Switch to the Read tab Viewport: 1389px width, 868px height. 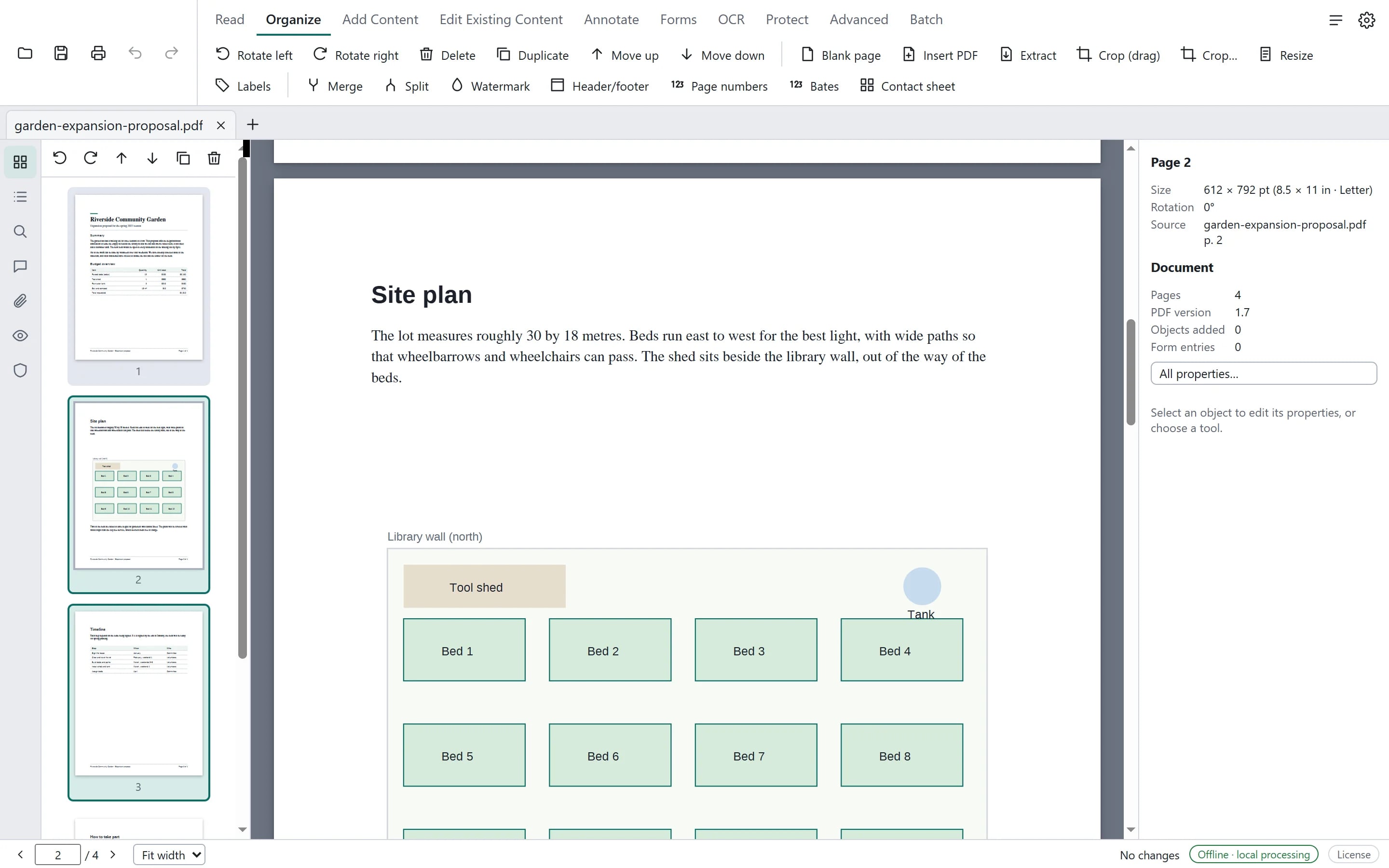(x=230, y=19)
